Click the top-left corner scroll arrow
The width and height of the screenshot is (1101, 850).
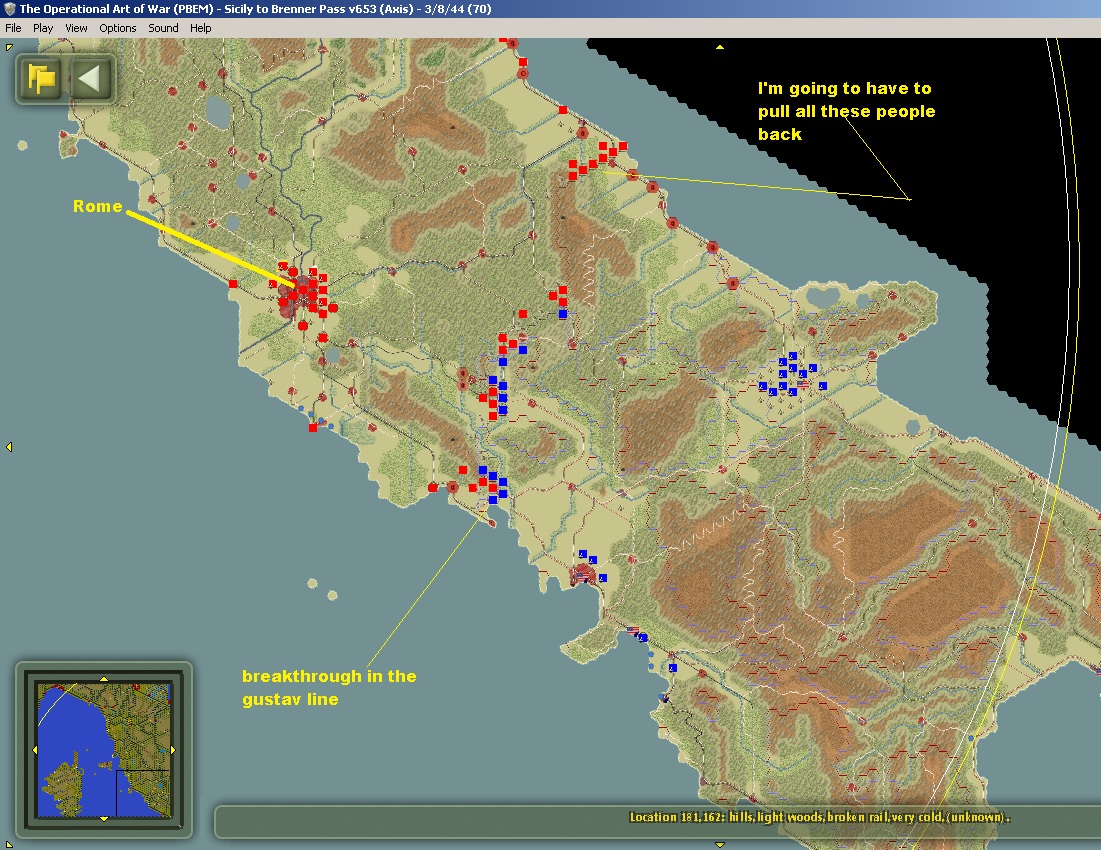[9, 47]
